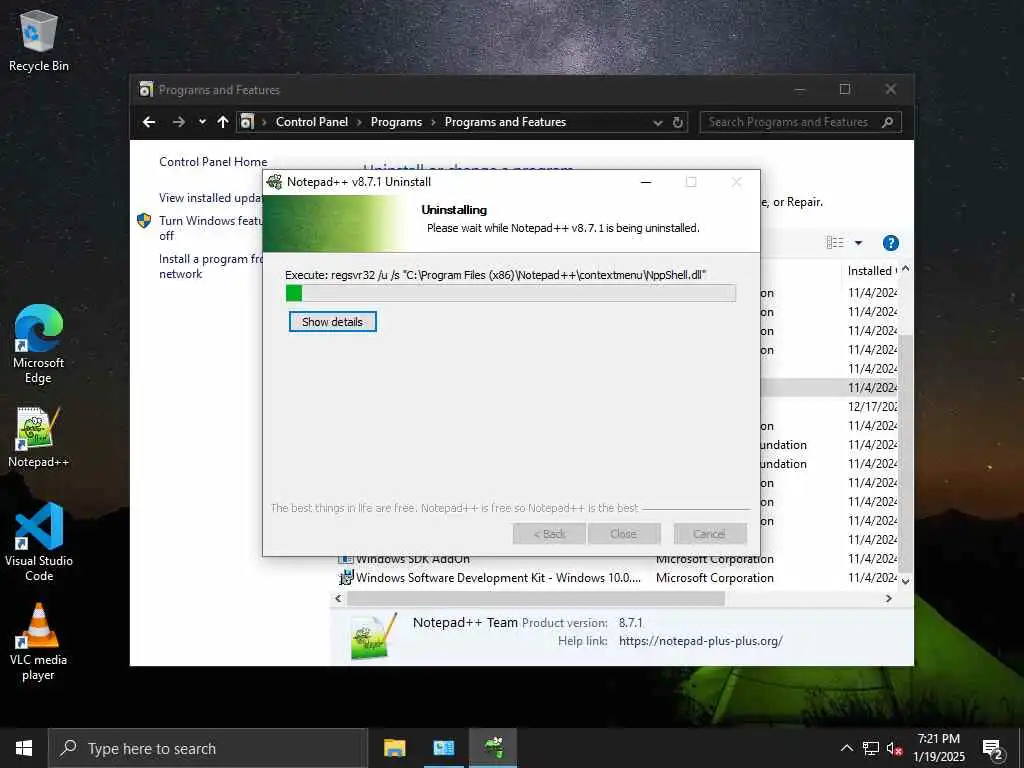The width and height of the screenshot is (1024, 768).
Task: Click Show details in the uninstaller
Action: point(332,322)
